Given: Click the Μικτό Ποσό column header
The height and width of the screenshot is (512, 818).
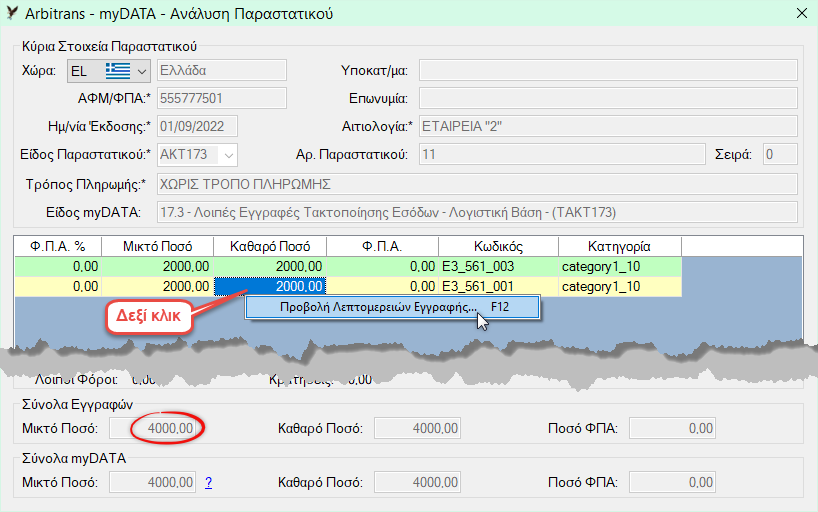Looking at the screenshot, I should [x=158, y=246].
